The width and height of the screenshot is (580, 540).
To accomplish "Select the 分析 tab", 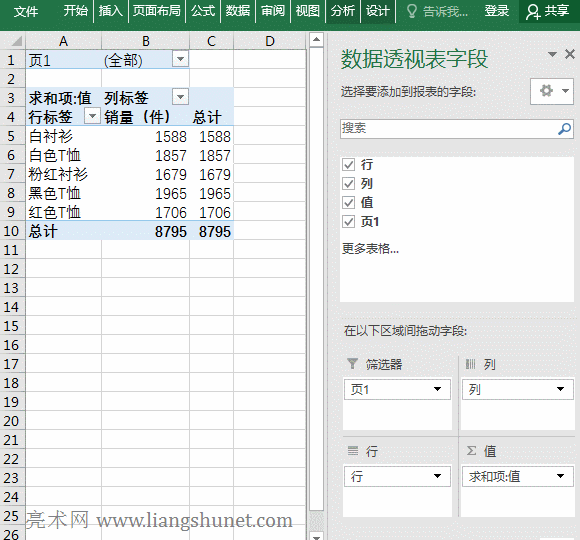I will [x=343, y=11].
